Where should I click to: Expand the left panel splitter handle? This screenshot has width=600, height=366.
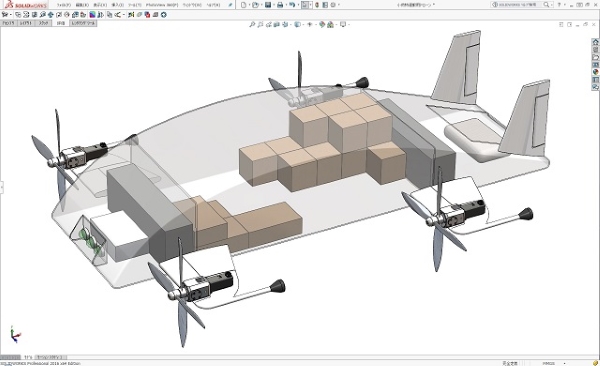[x=2, y=187]
